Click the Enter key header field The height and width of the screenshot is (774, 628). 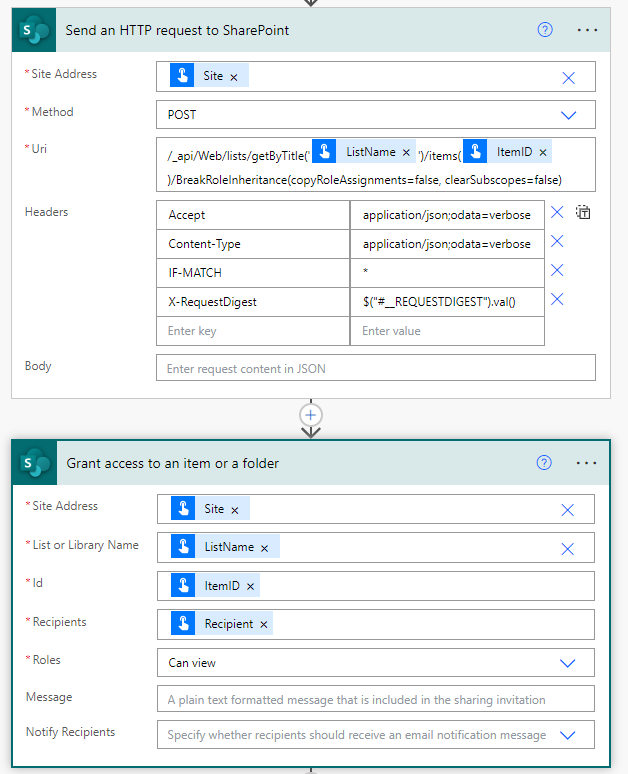tap(252, 331)
